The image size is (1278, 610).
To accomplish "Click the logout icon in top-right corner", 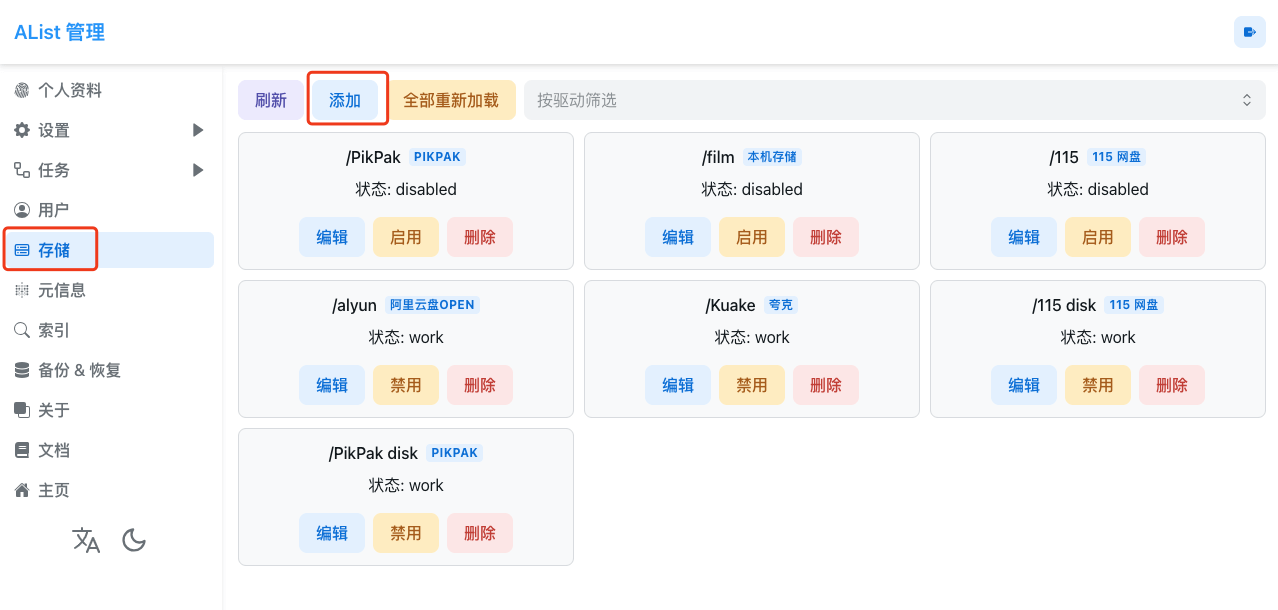I will 1249,32.
